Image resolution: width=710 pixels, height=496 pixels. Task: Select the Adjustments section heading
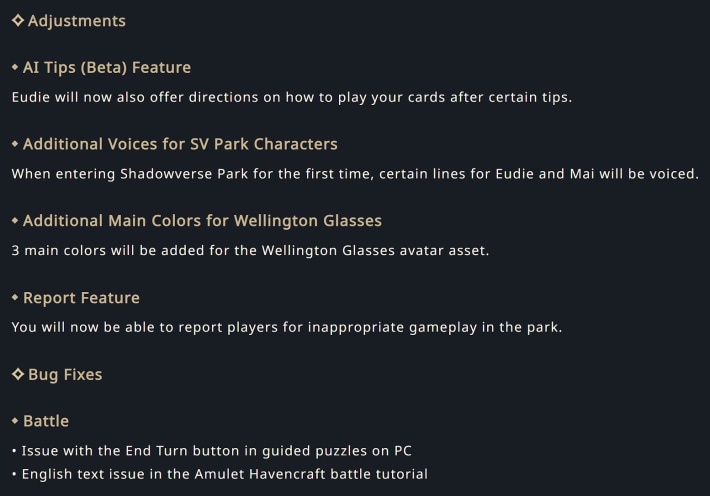click(77, 21)
